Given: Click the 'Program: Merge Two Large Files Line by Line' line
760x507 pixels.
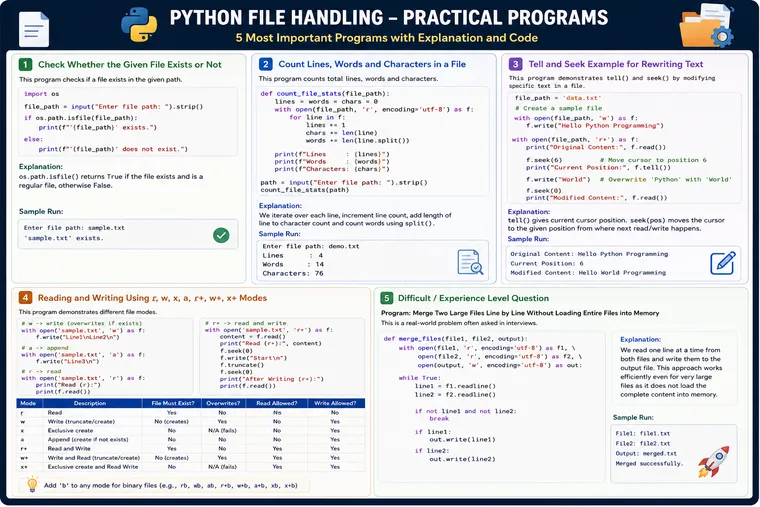Looking at the screenshot, I should 520,313.
